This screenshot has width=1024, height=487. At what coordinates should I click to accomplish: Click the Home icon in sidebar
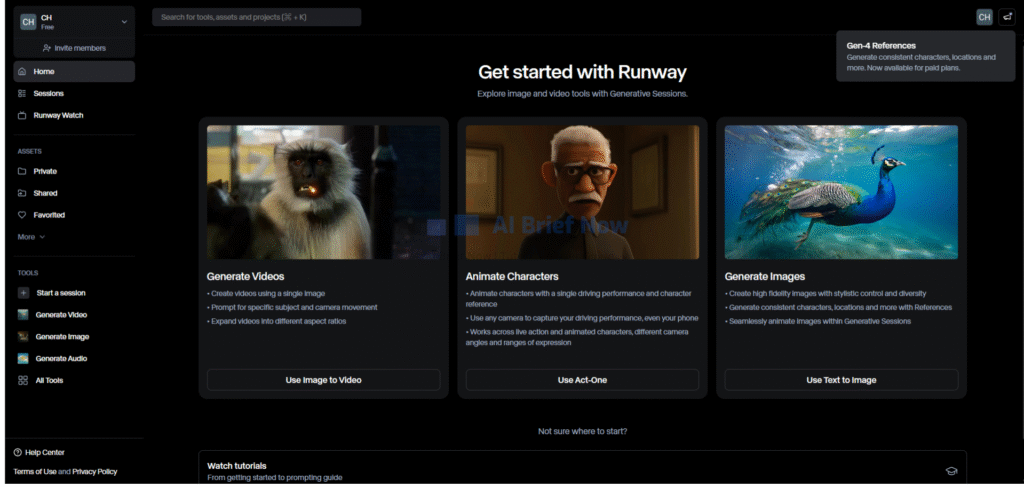(x=22, y=72)
